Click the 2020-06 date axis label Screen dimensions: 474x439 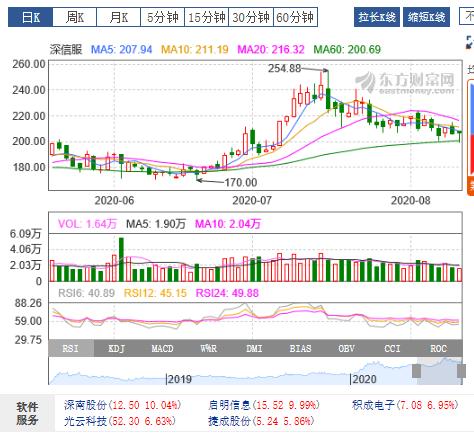click(x=114, y=200)
